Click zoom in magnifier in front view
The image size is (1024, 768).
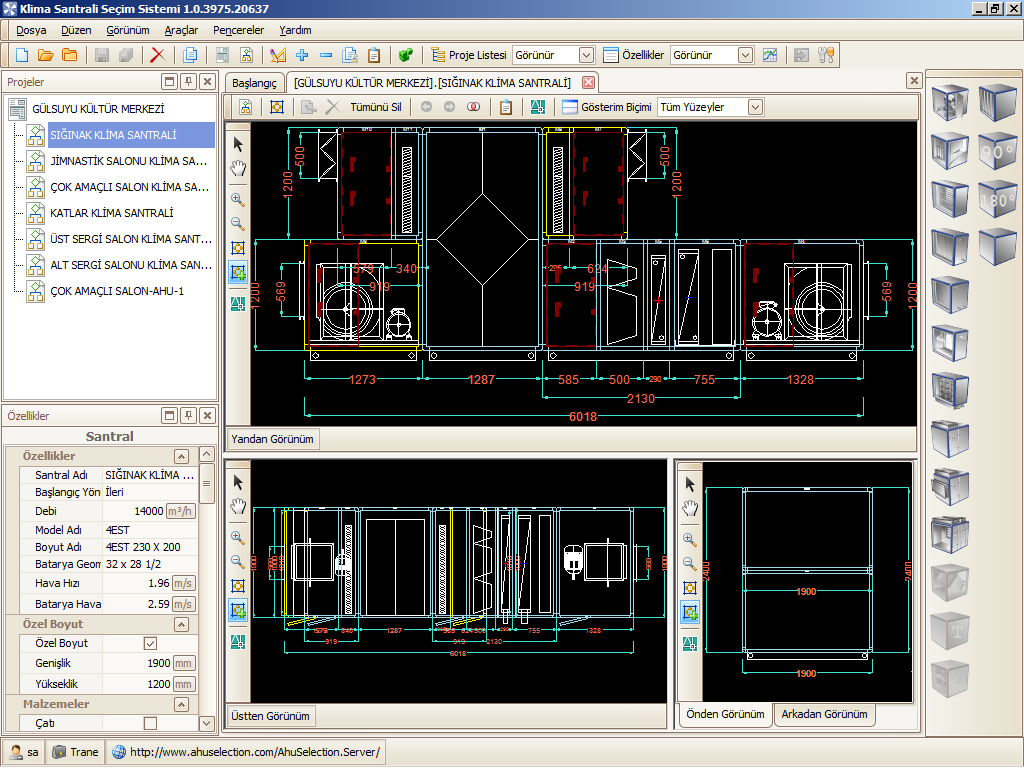pos(690,539)
